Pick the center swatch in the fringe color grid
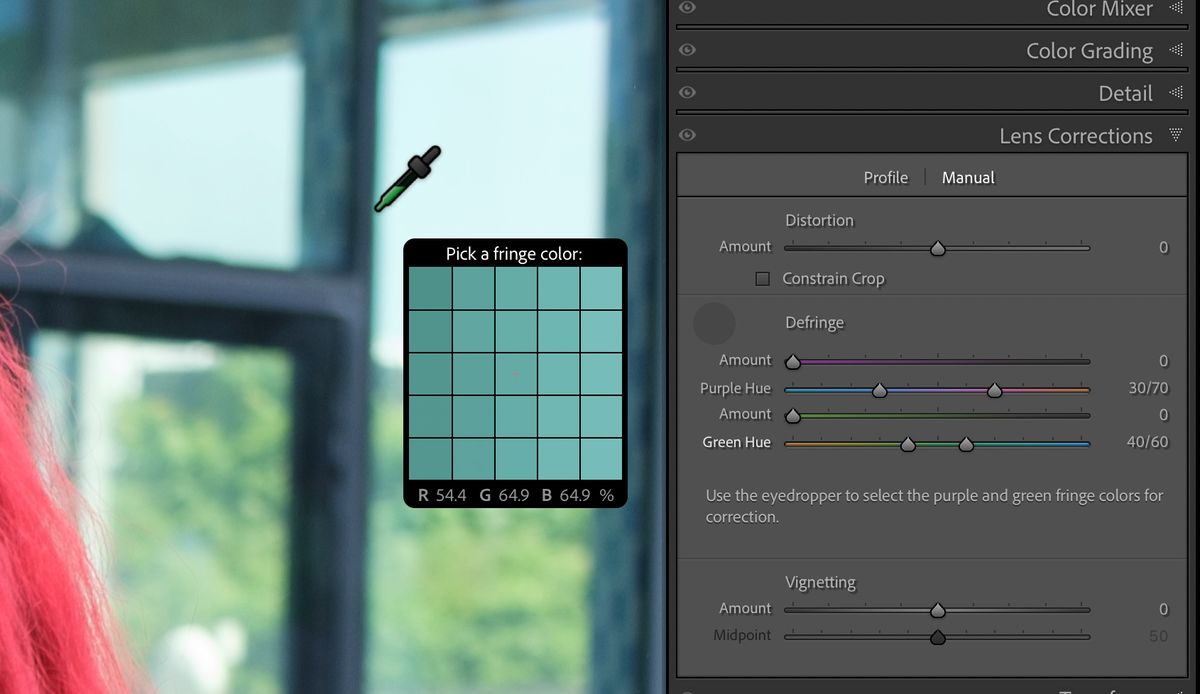Image resolution: width=1200 pixels, height=694 pixels. point(515,374)
